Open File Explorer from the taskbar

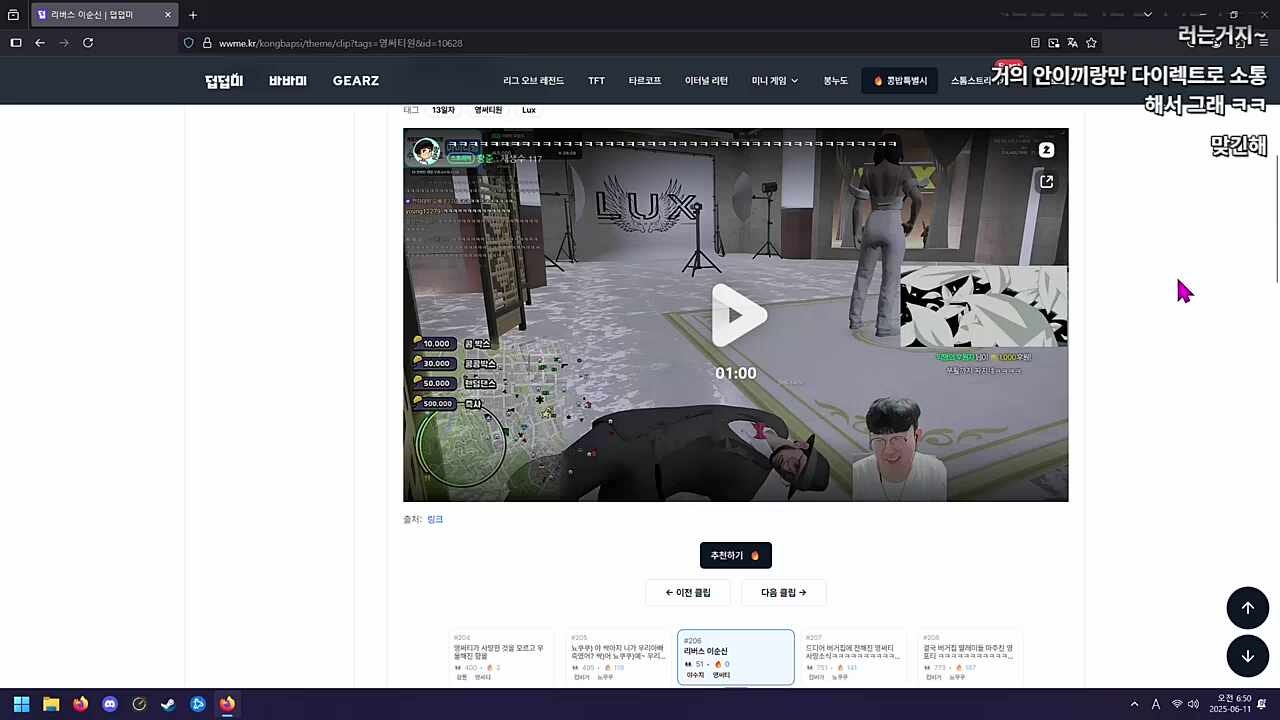click(51, 704)
